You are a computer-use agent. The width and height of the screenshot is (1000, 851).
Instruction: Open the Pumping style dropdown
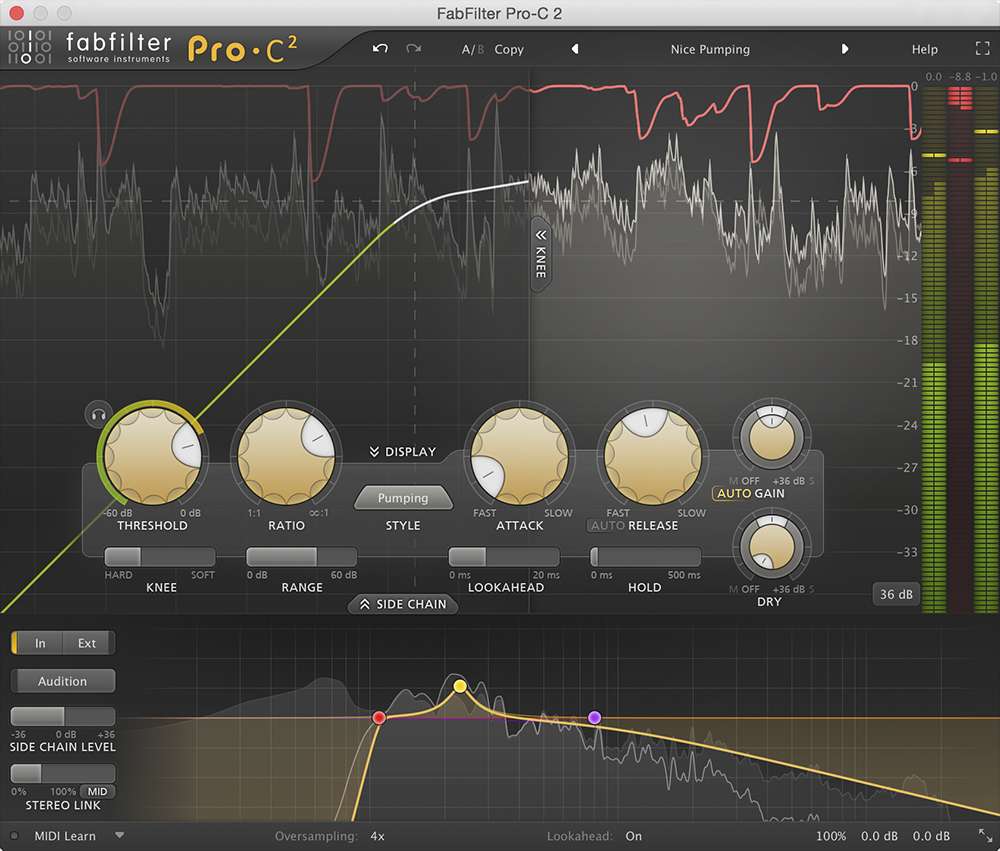[x=403, y=498]
